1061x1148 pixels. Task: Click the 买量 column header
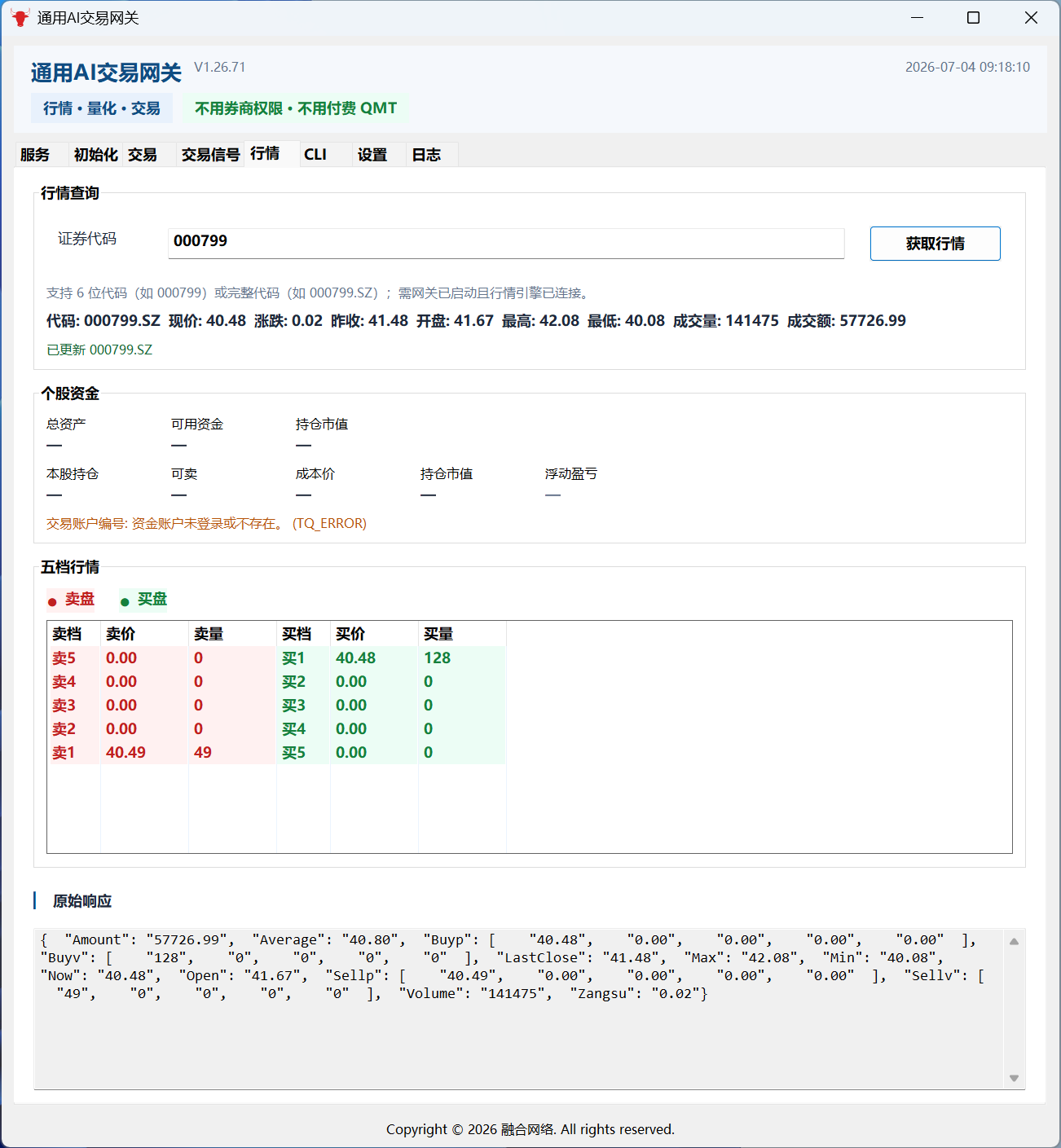(x=462, y=634)
